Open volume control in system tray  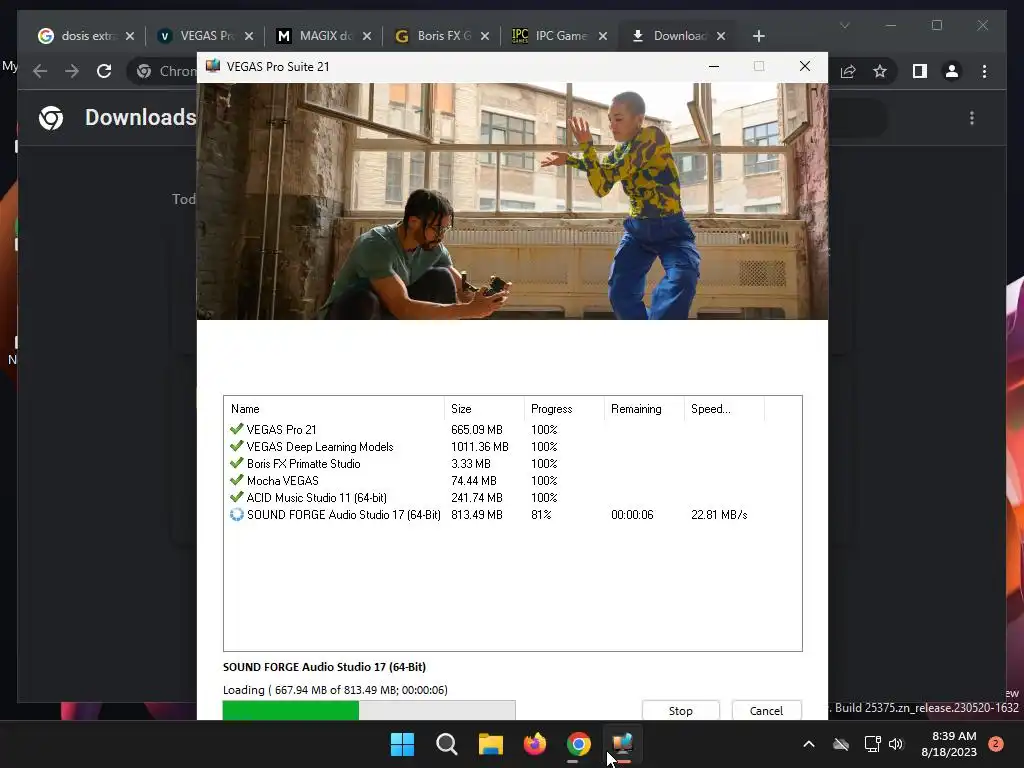click(x=896, y=744)
